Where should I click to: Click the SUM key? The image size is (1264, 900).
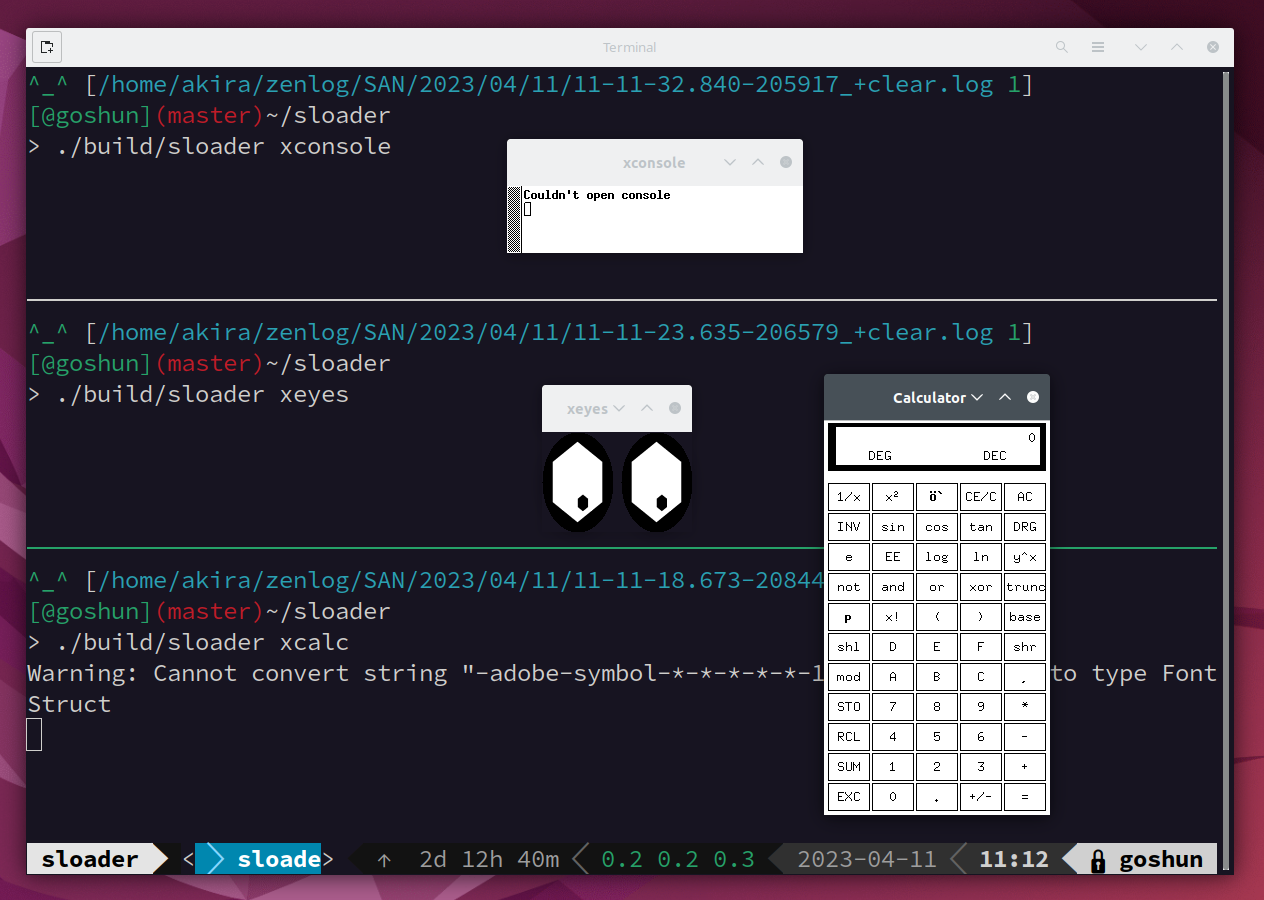click(x=849, y=767)
